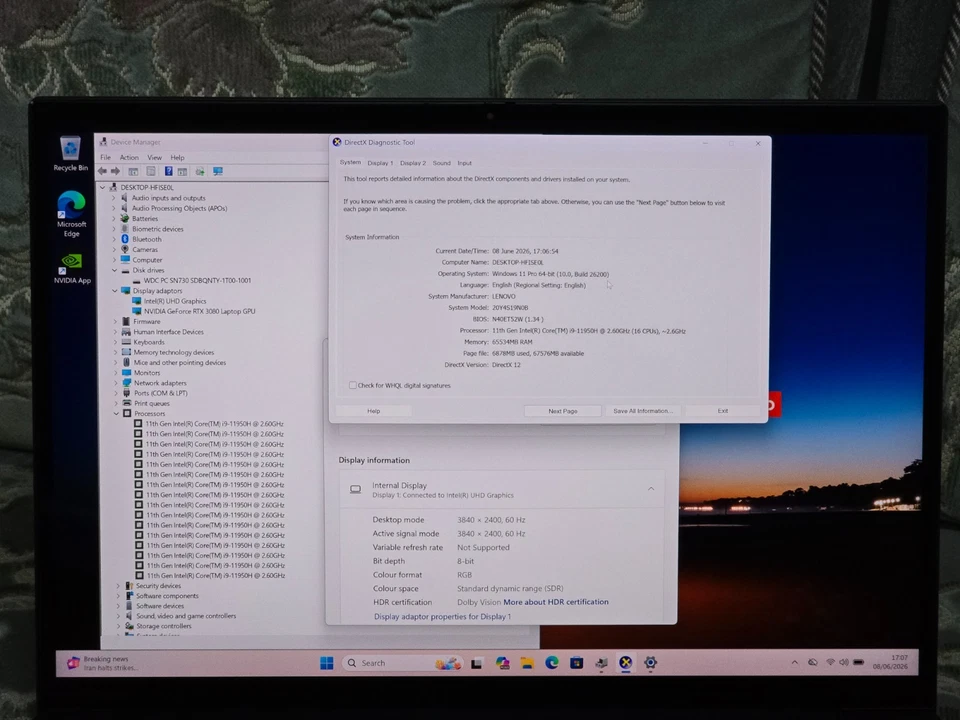Viewport: 960px width, 720px height.
Task: Click Help button in DirectX Diagnostic Tool
Action: pos(373,411)
